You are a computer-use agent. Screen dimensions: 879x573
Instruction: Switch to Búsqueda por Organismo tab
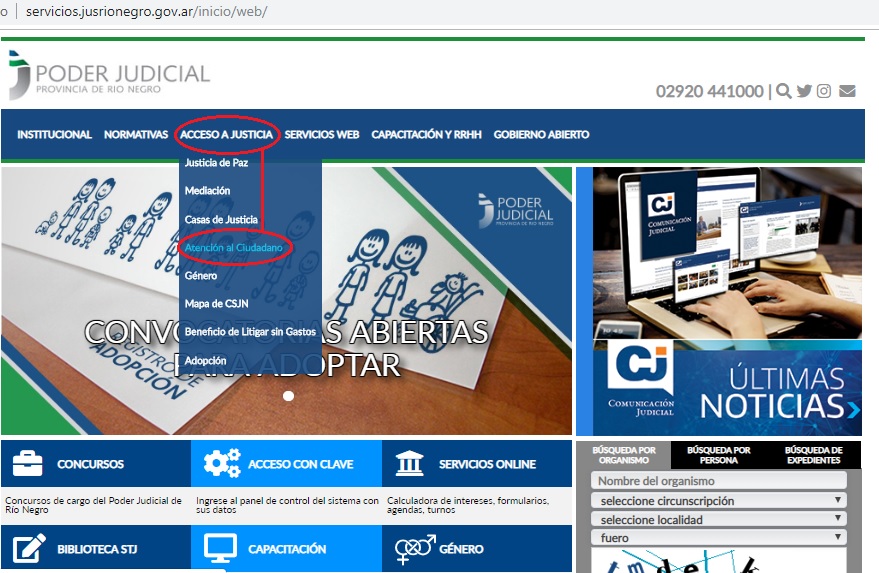[623, 455]
